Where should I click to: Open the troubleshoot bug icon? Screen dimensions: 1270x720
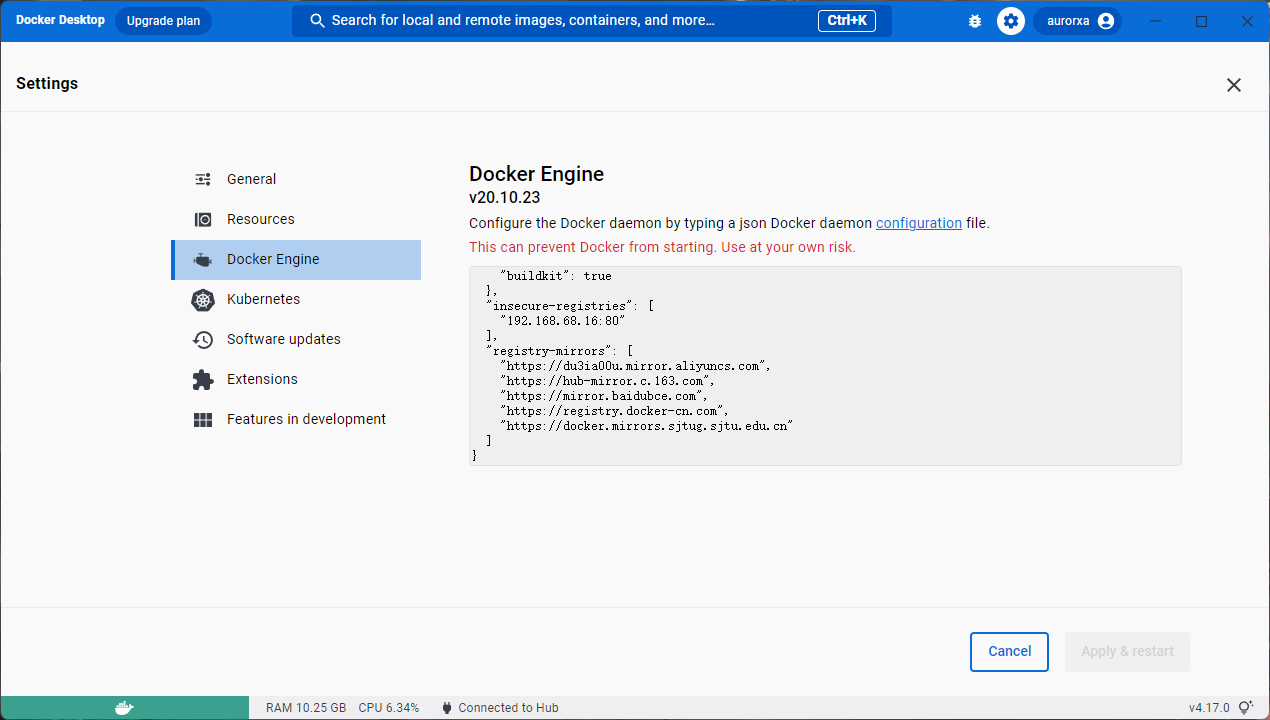975,21
